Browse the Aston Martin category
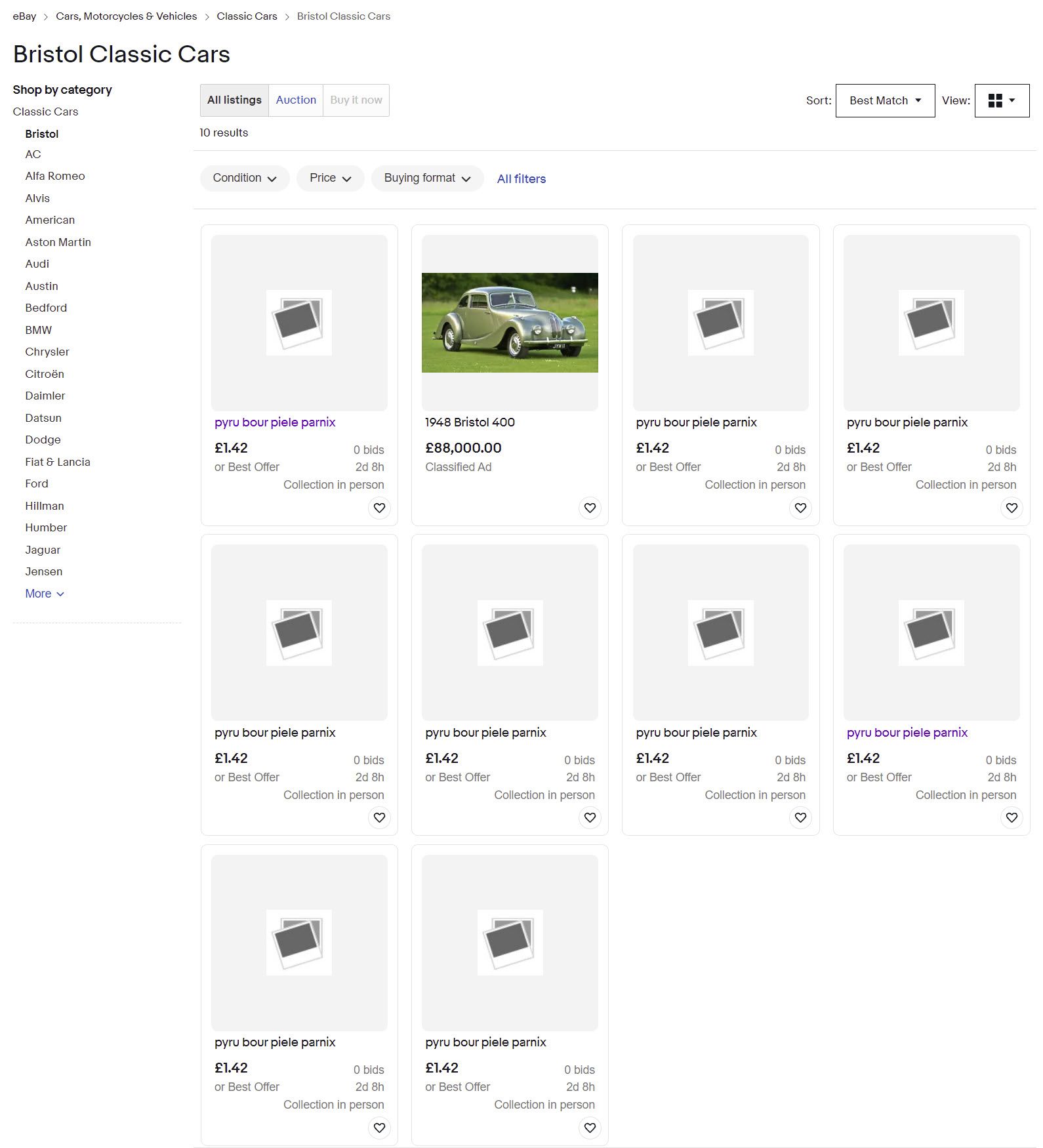The image size is (1043, 1148). 58,242
